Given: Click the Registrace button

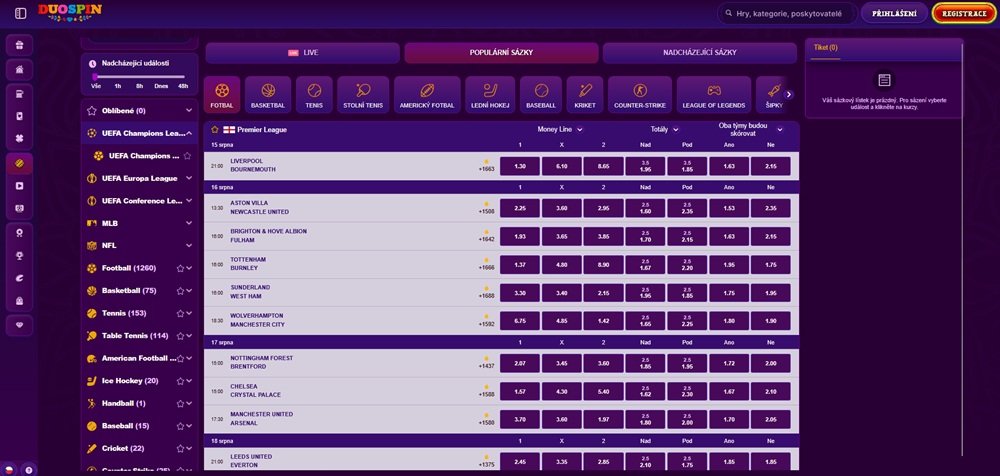Looking at the screenshot, I should coord(964,13).
